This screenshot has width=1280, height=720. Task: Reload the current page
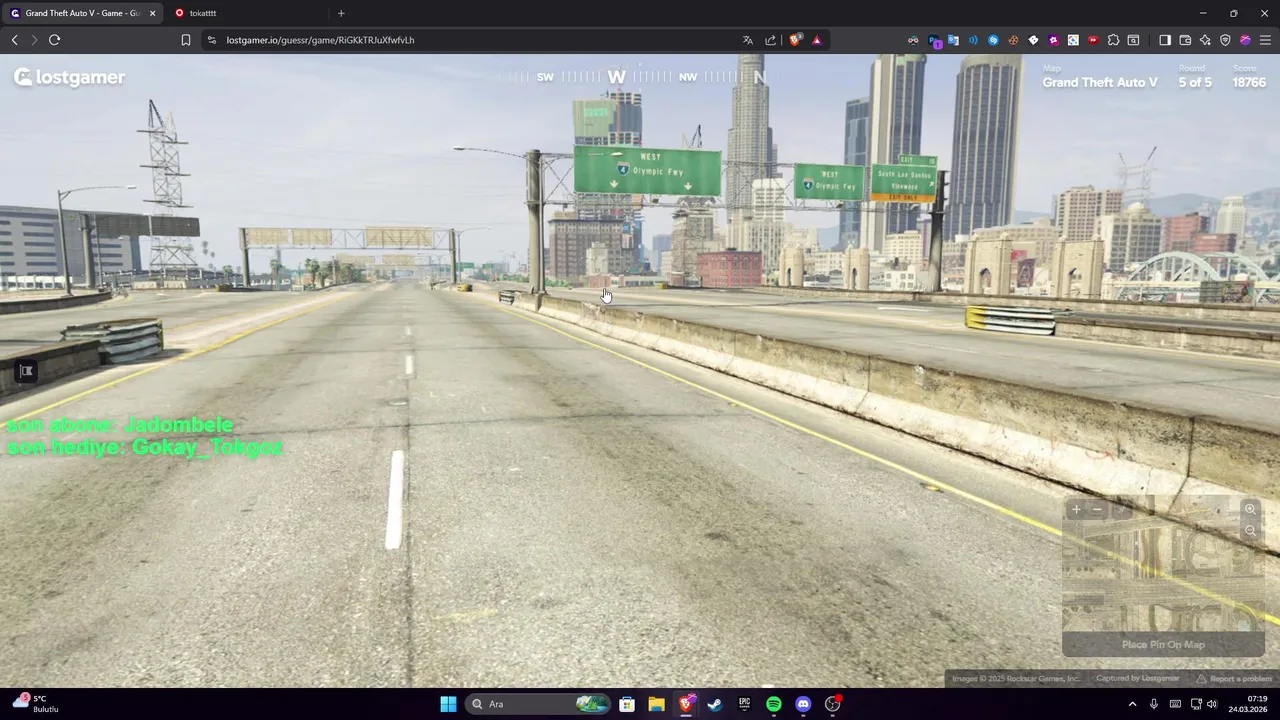[x=55, y=40]
